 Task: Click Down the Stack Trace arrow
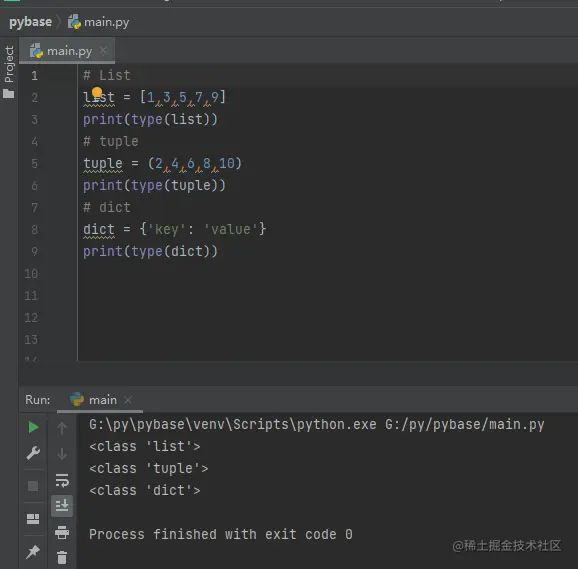coord(62,454)
